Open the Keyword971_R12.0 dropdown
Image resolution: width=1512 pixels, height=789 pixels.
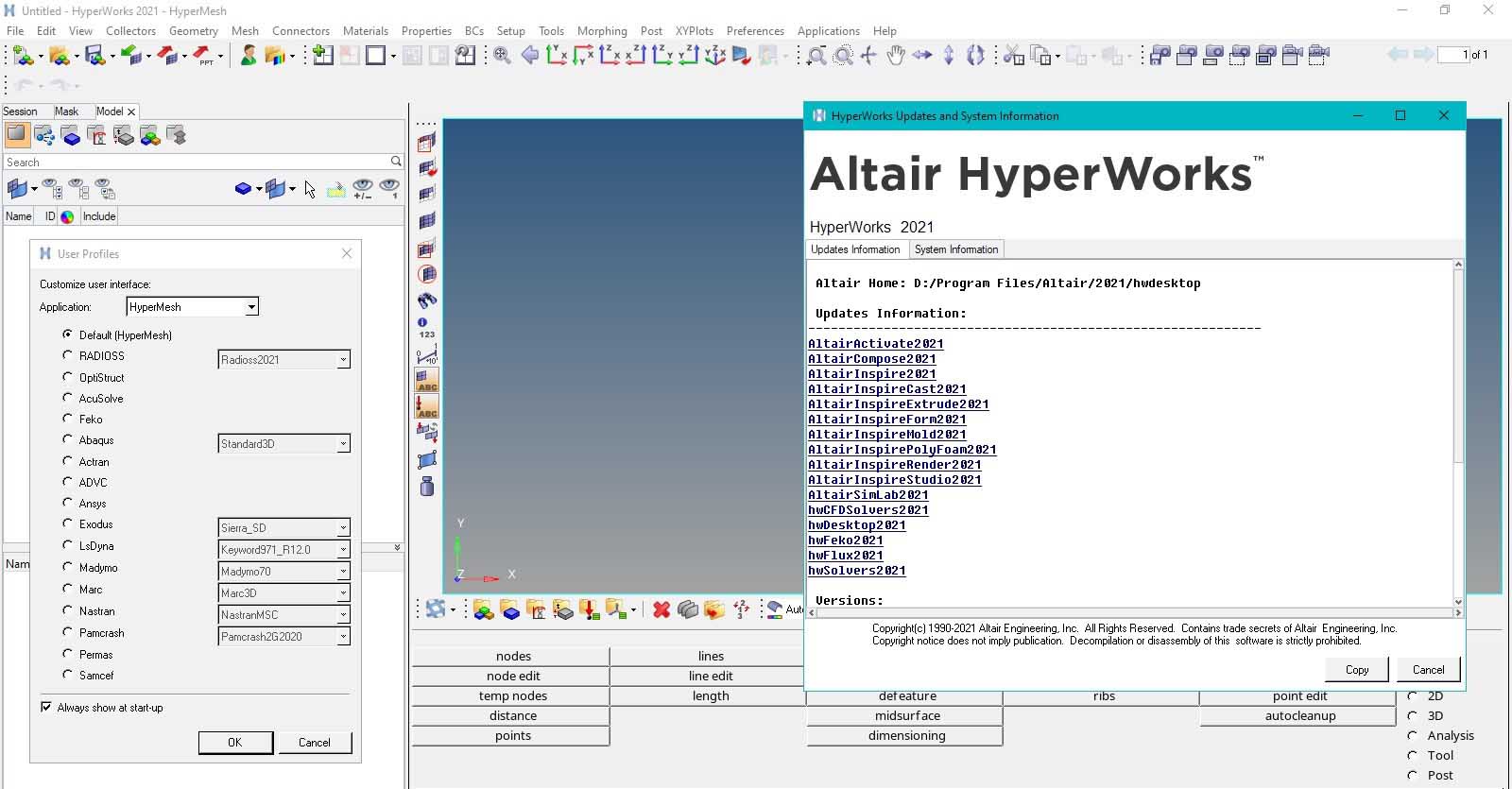point(283,550)
